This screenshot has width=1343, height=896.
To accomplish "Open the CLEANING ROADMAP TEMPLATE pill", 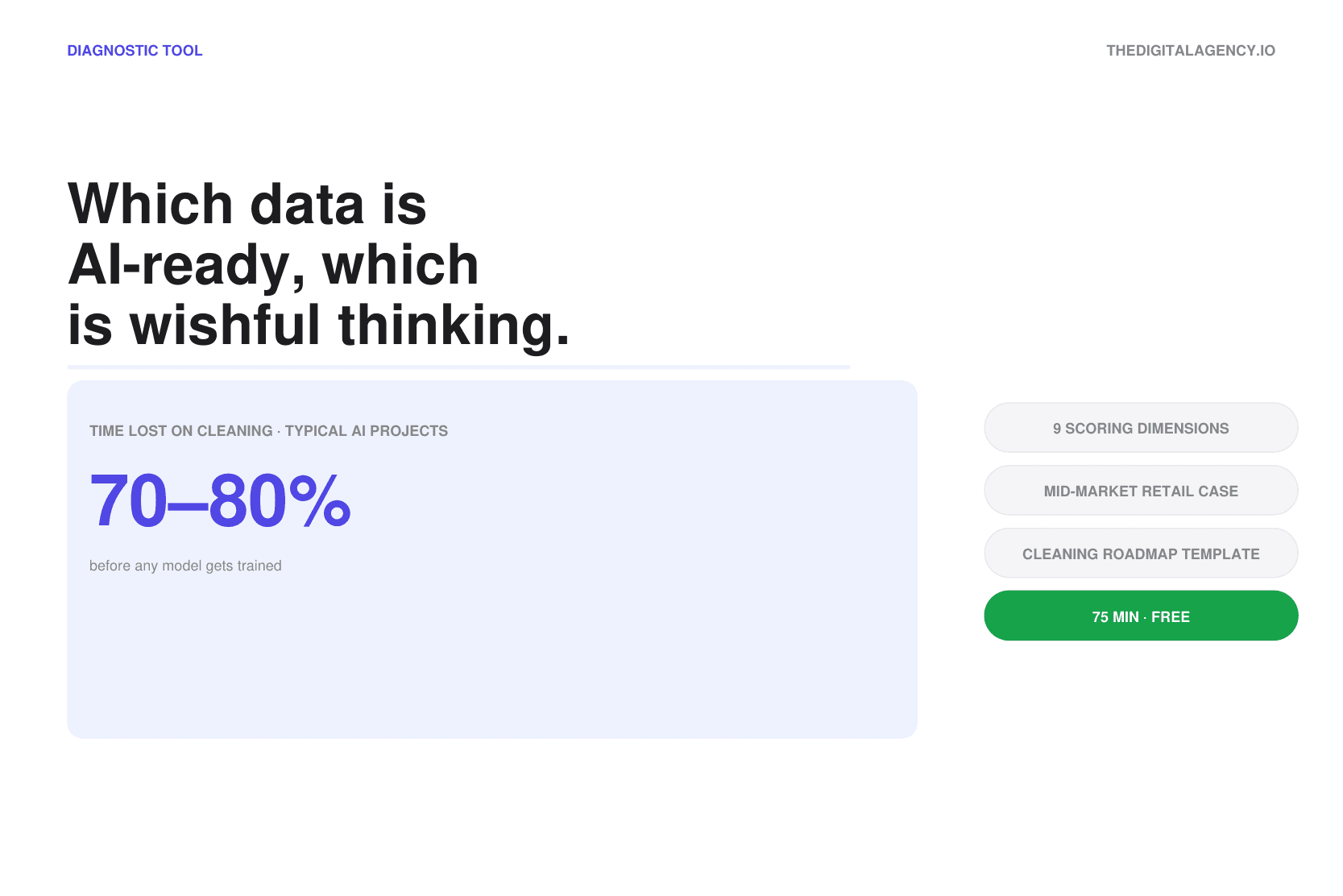I will tap(1141, 554).
